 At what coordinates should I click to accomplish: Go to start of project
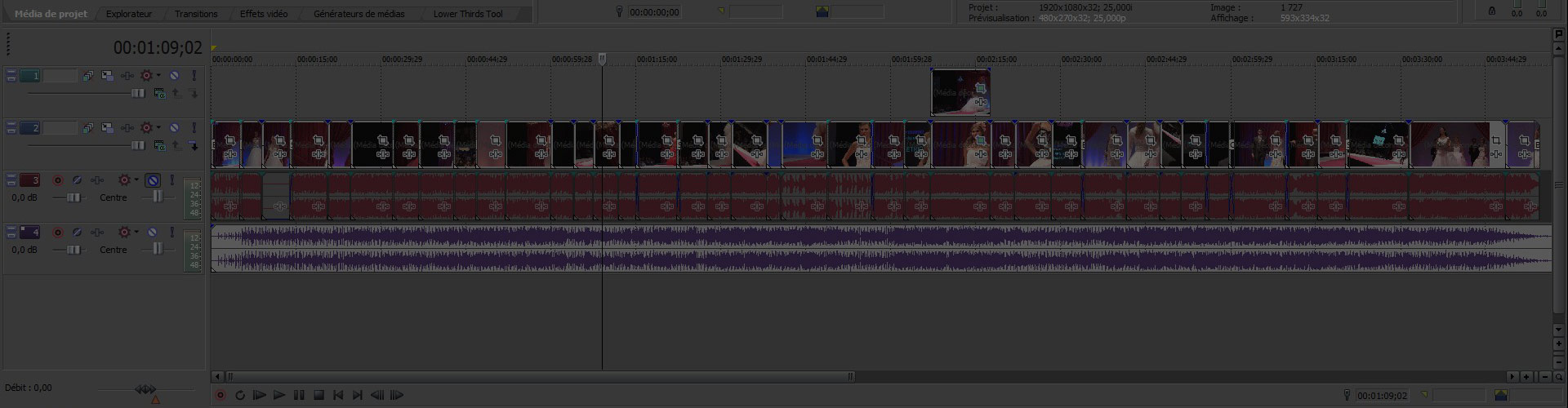tap(338, 395)
